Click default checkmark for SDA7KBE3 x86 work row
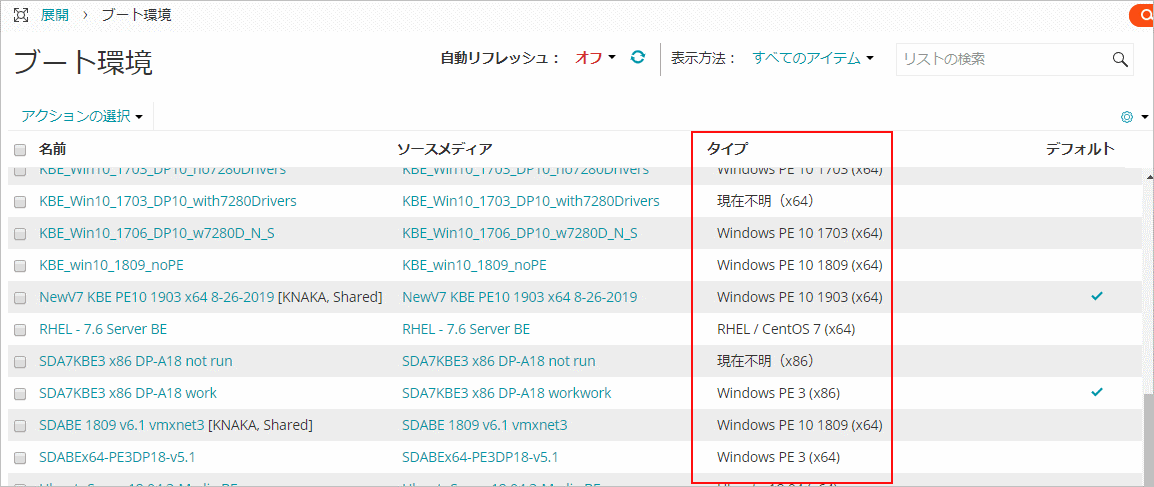The image size is (1154, 487). tap(1097, 393)
